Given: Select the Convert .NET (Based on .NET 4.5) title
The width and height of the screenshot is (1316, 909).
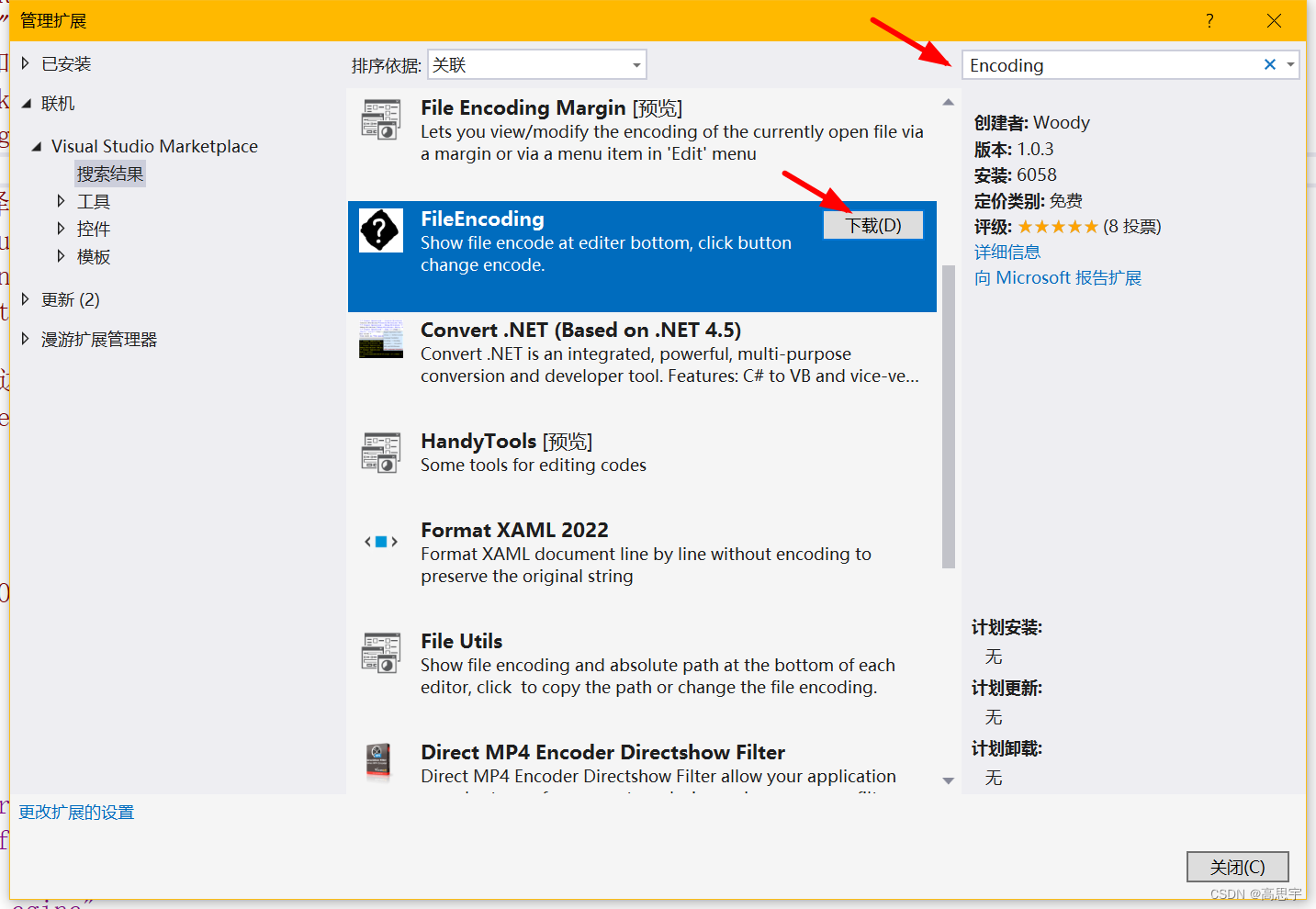Looking at the screenshot, I should [x=580, y=330].
